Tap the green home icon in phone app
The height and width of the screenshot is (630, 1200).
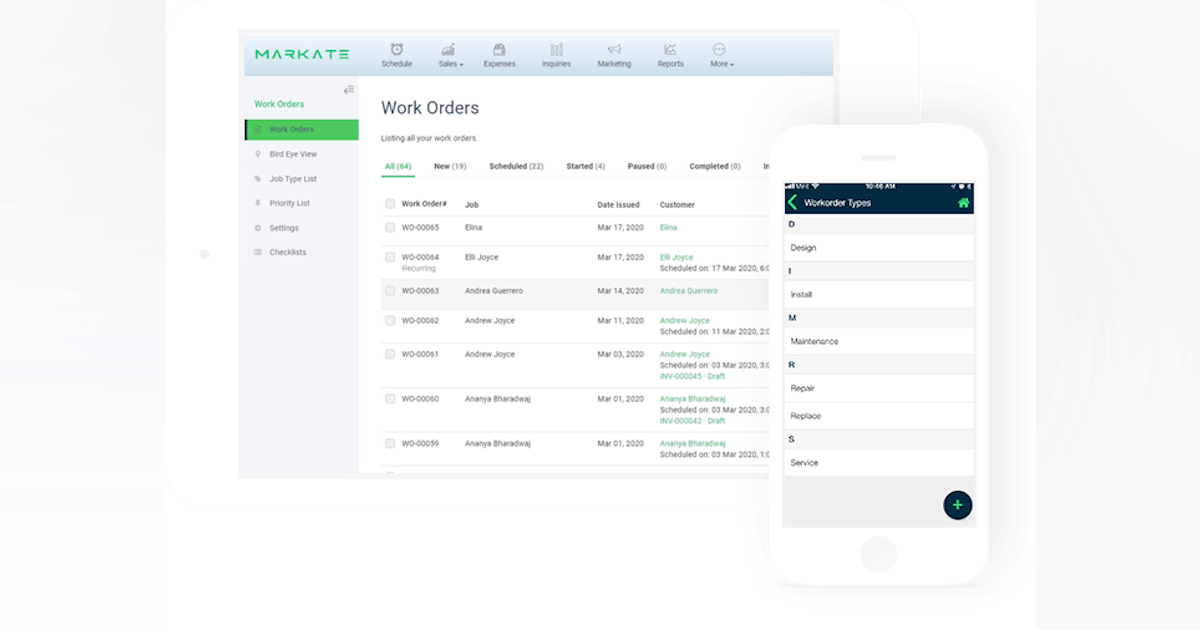[x=964, y=202]
